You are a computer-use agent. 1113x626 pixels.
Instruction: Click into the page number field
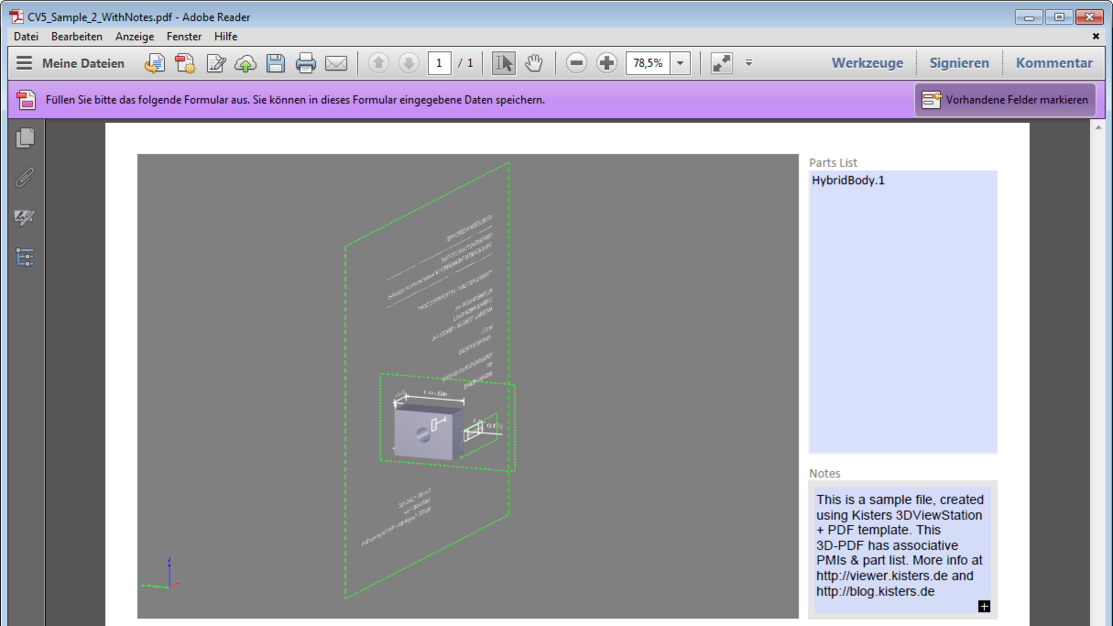(x=439, y=63)
